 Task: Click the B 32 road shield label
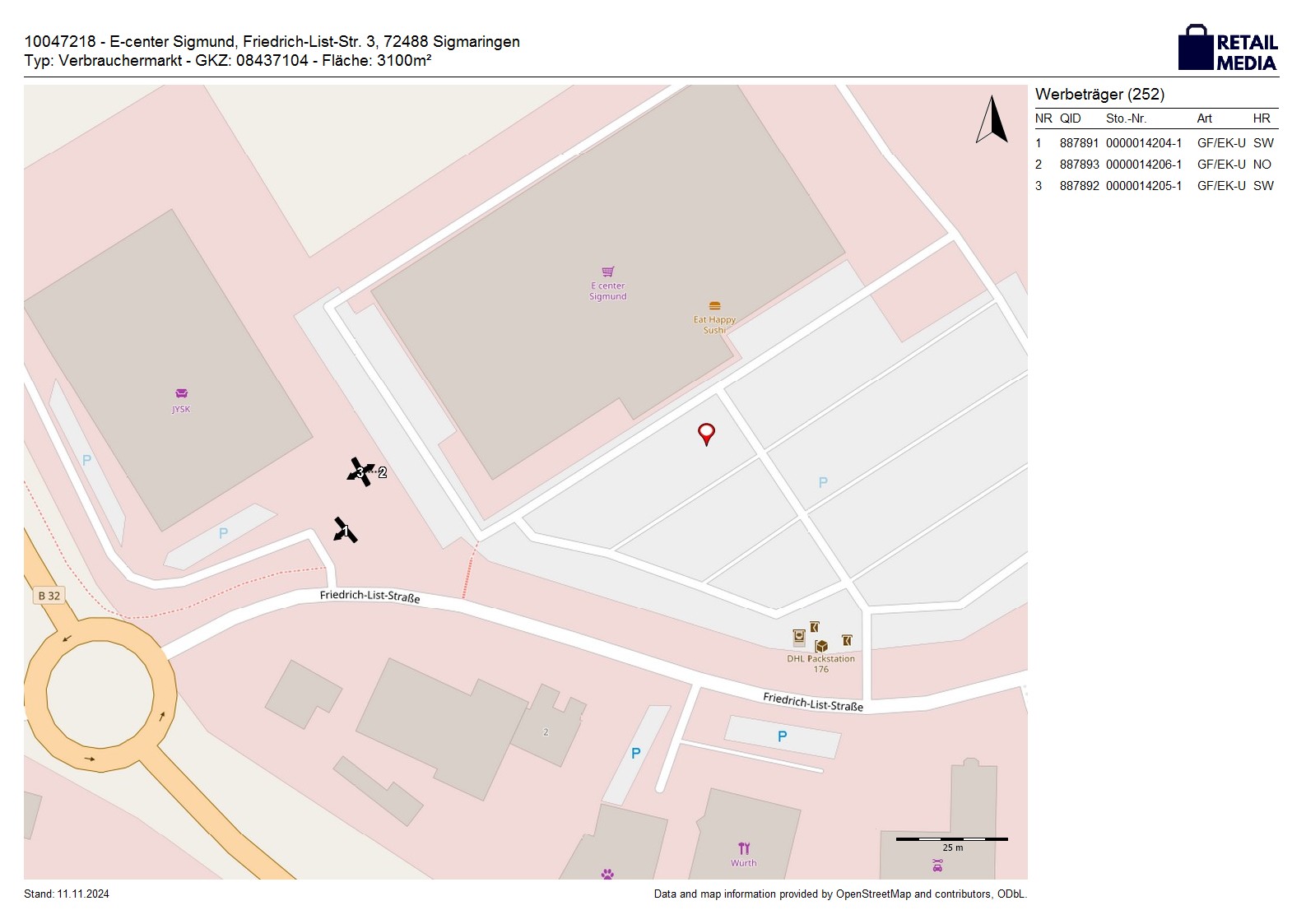pos(49,596)
